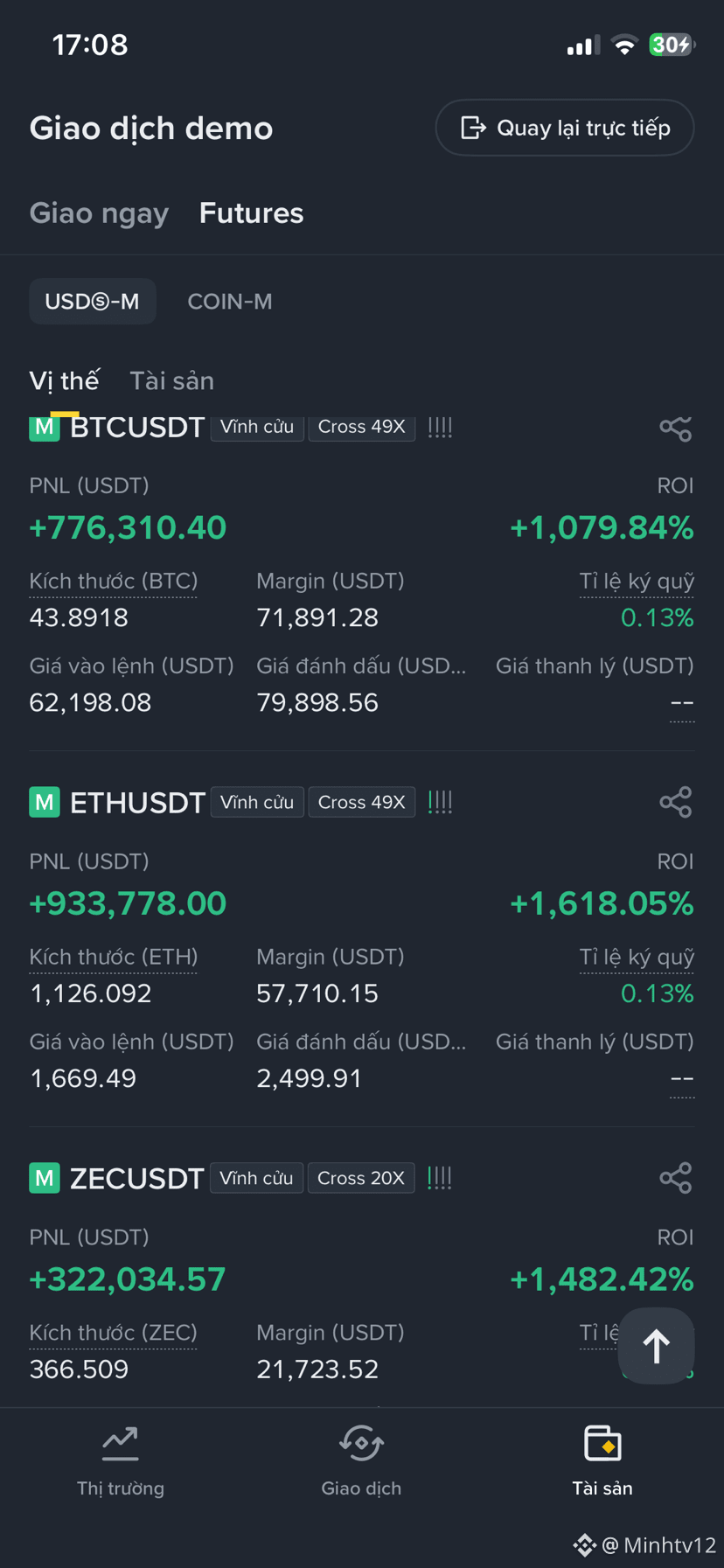Viewport: 724px width, 1568px height.
Task: Open ETHUSDT Cross 49X leverage setting
Action: click(x=361, y=802)
